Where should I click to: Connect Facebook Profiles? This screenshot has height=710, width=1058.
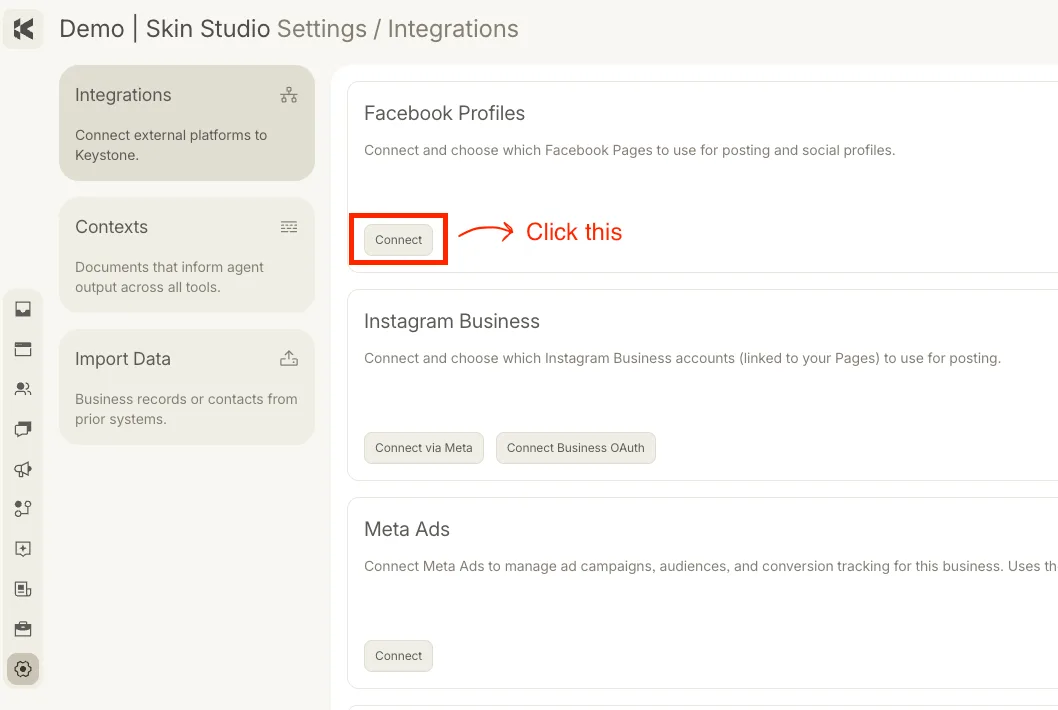[x=398, y=240]
